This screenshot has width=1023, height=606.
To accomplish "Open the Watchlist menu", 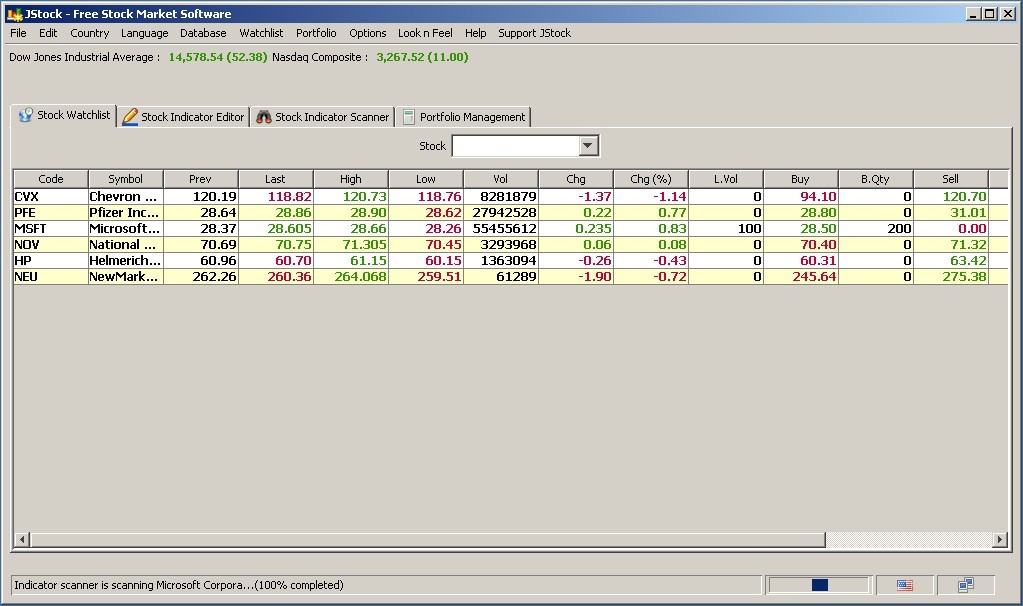I will [261, 33].
